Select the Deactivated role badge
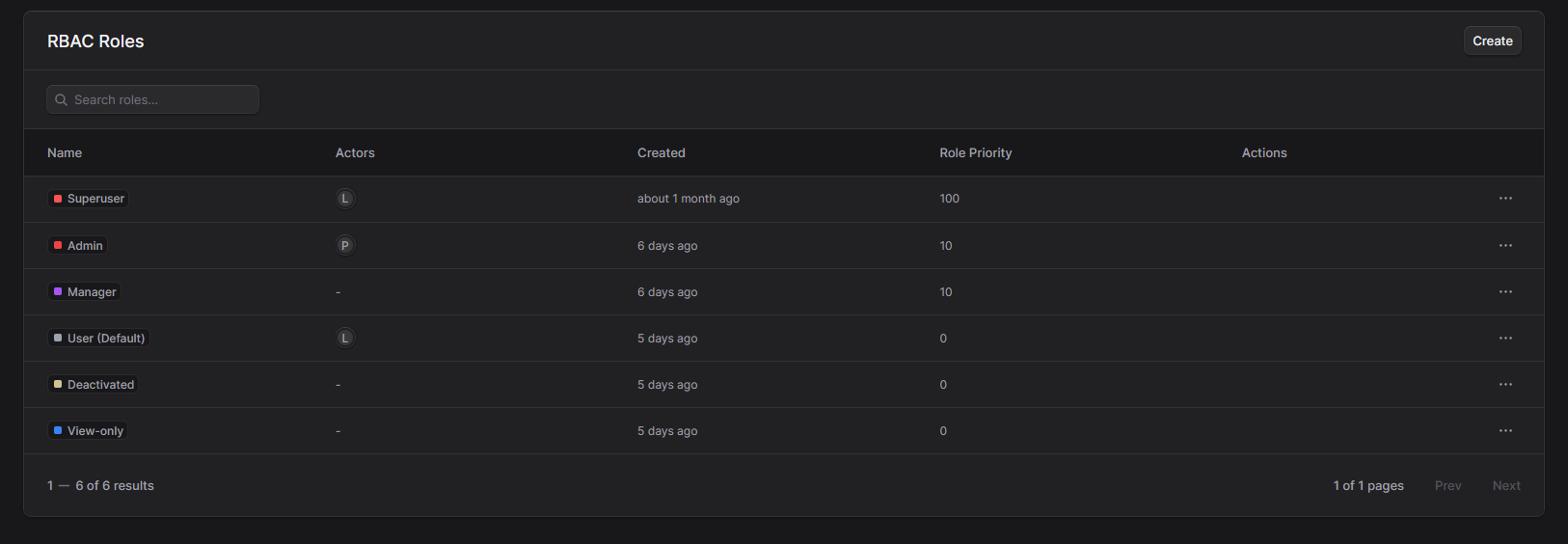 coord(94,385)
